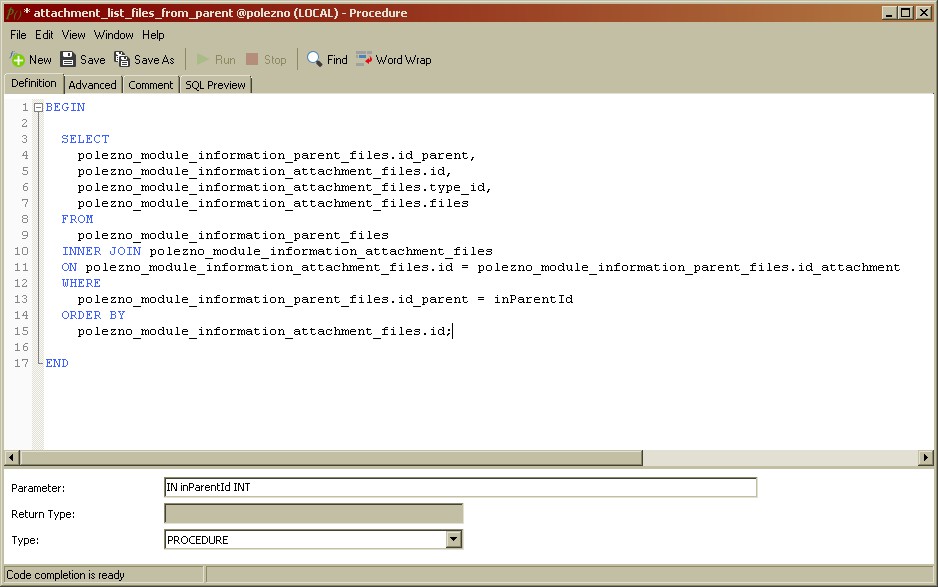Click the red Stop square icon

252,59
